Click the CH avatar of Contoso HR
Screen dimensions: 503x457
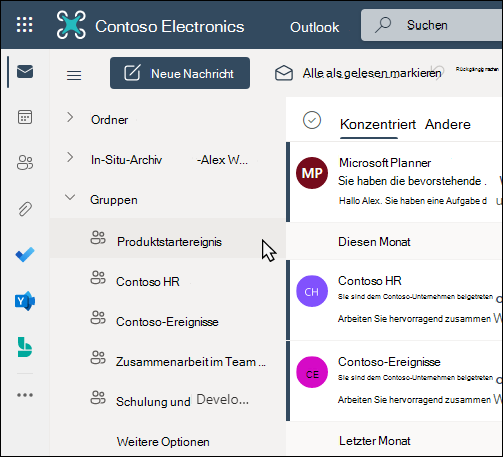(312, 291)
